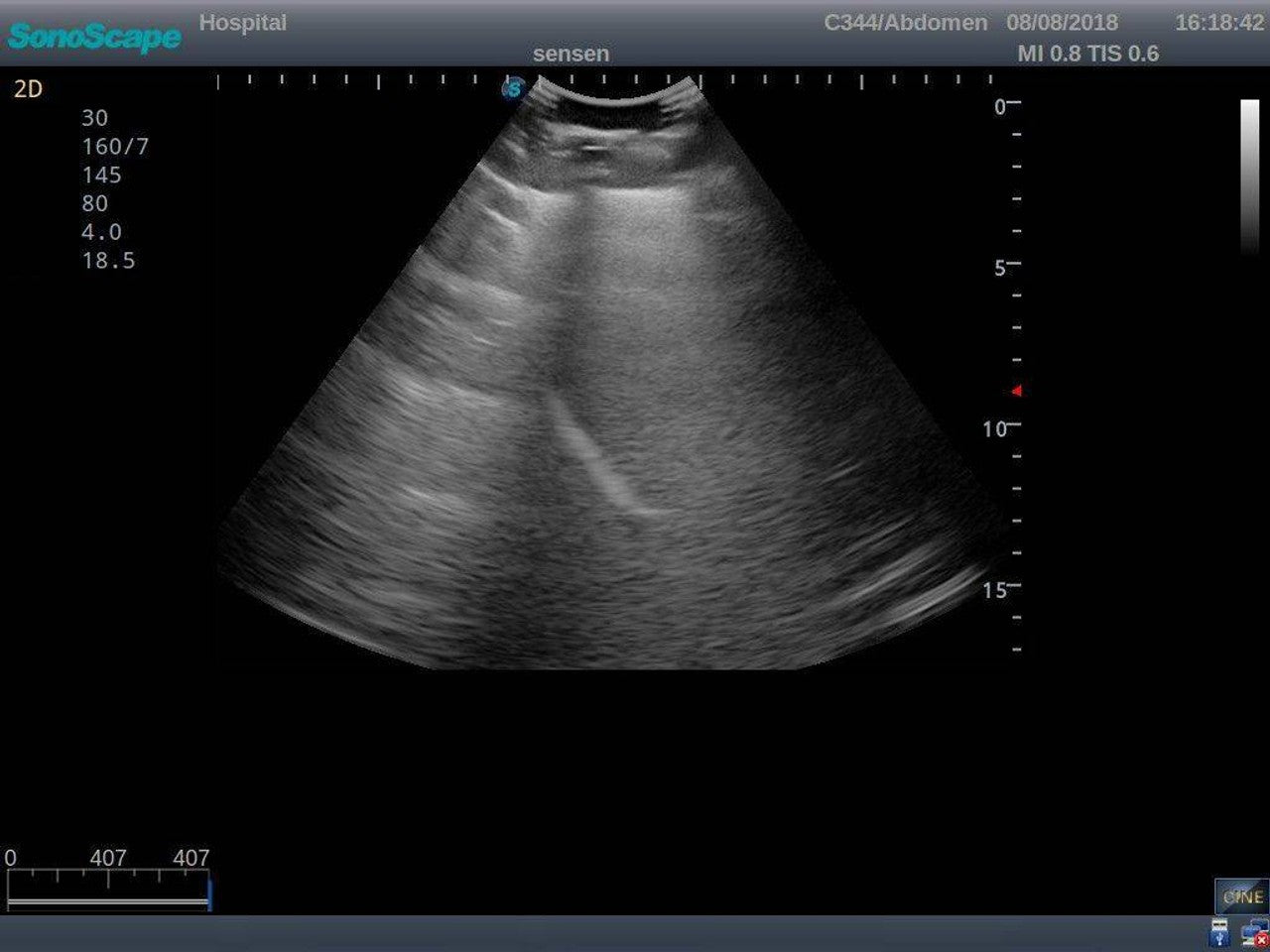
Task: Open the CINE review thumbnail
Action: click(x=1241, y=895)
